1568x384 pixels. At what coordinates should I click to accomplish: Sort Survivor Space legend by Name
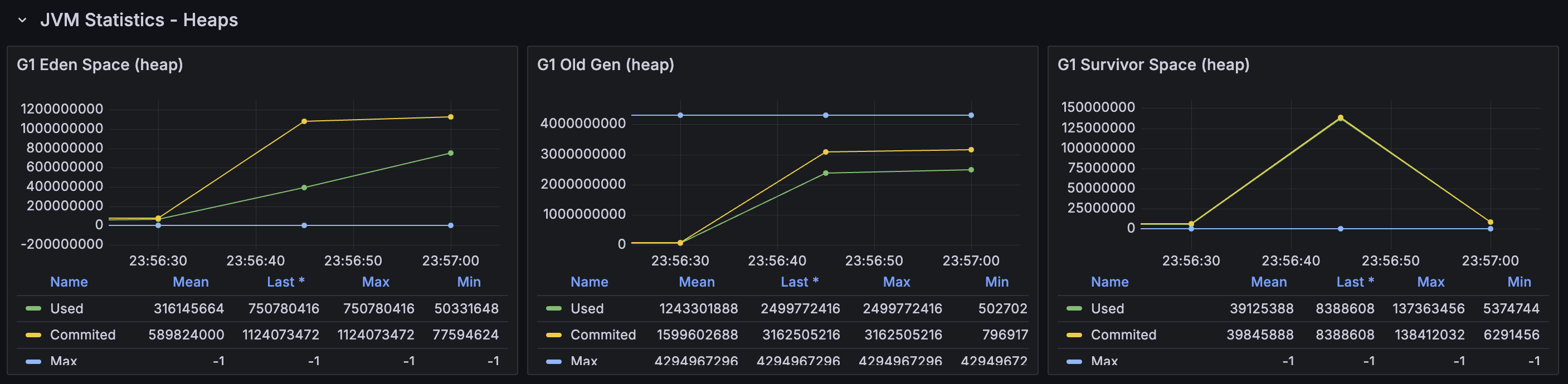click(1109, 282)
